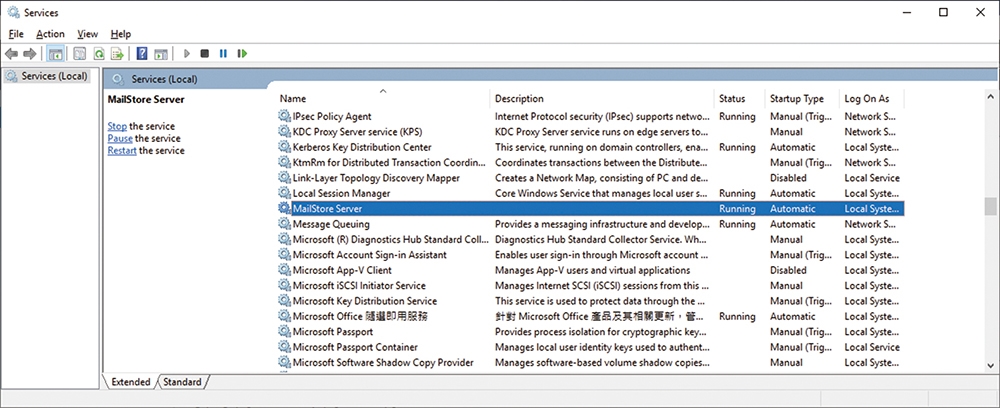Select the Microsoft Passport Container service
This screenshot has width=1000, height=408.
click(591, 347)
